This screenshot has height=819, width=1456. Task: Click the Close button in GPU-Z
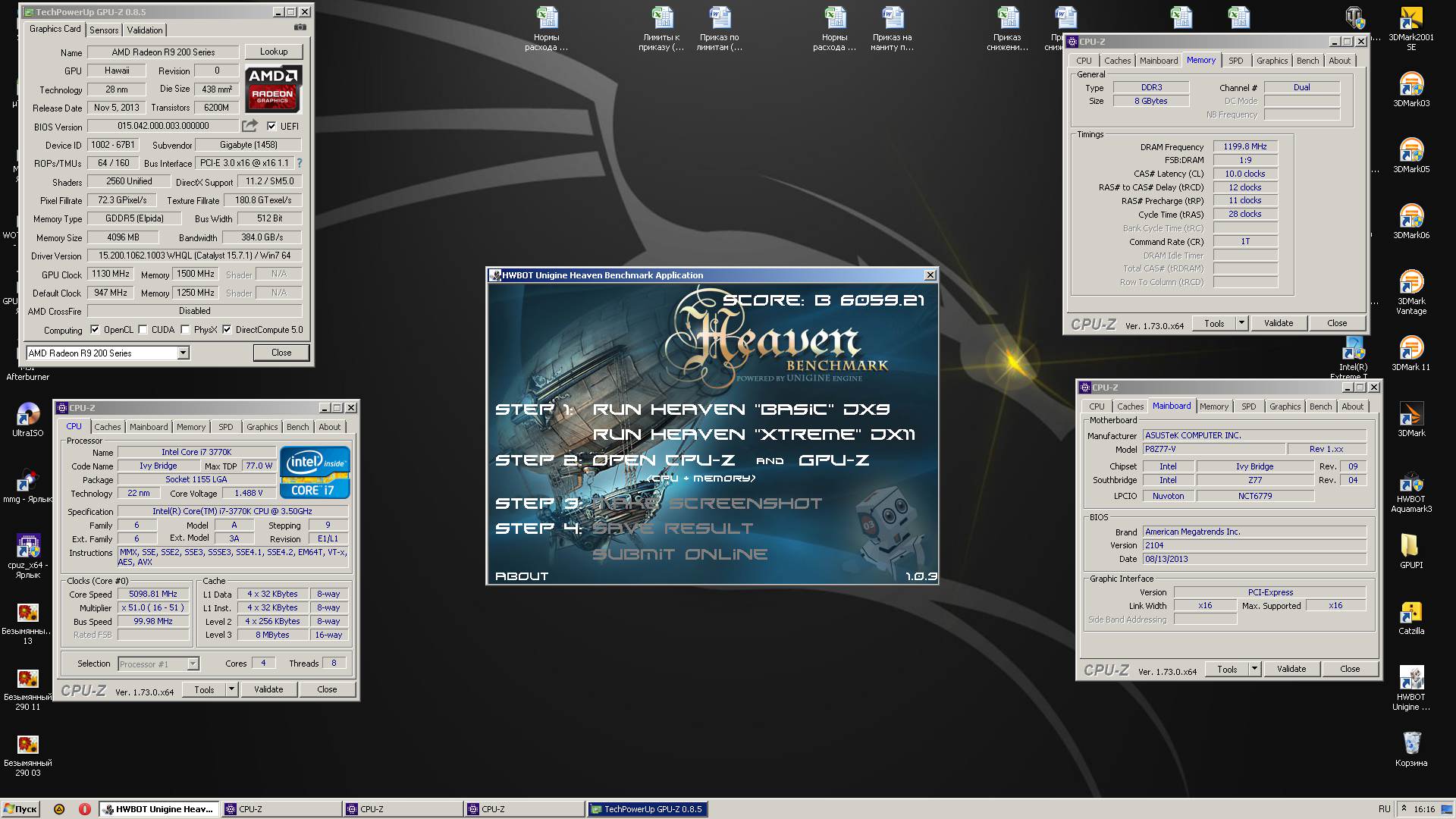(281, 353)
